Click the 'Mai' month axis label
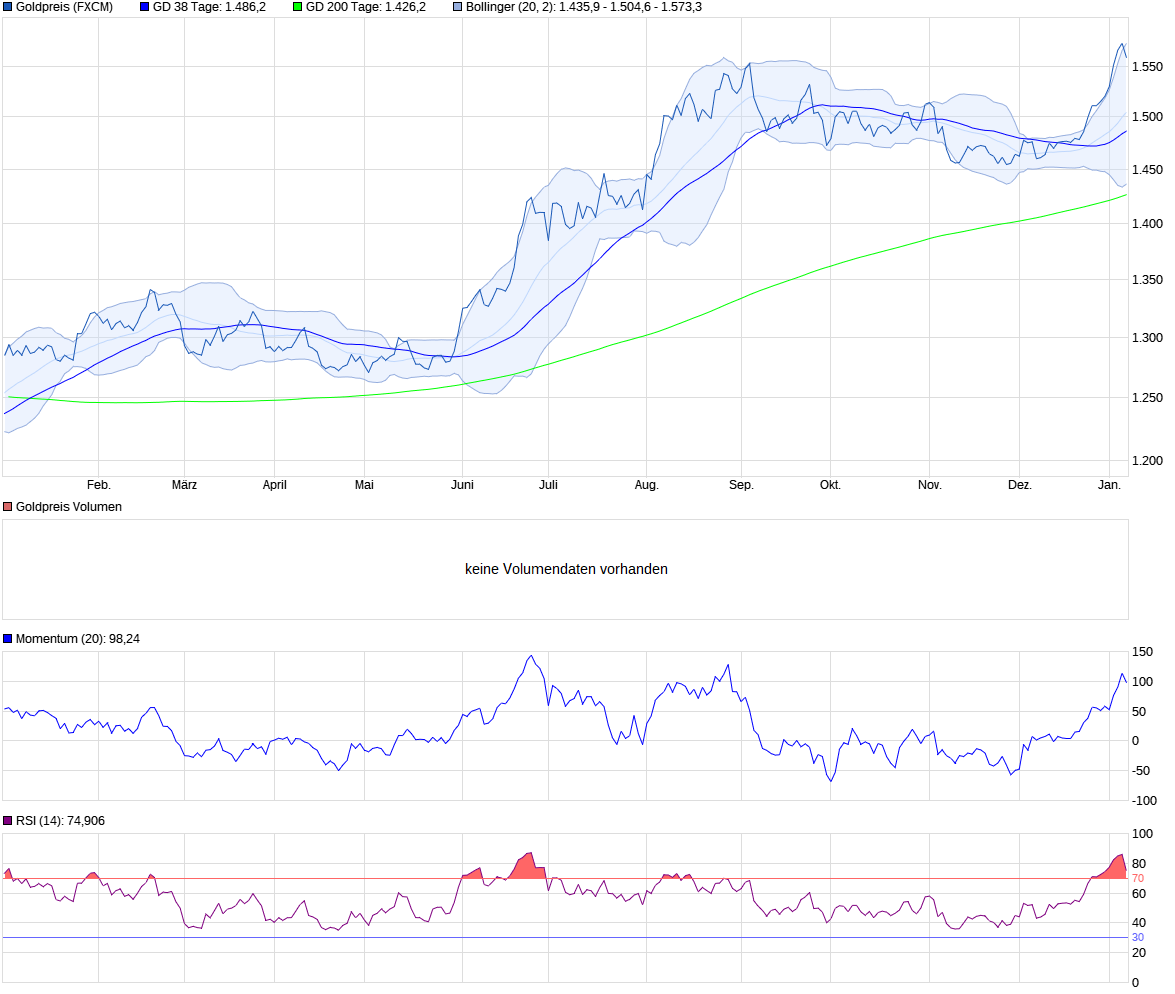This screenshot has width=1175, height=994. (x=364, y=485)
